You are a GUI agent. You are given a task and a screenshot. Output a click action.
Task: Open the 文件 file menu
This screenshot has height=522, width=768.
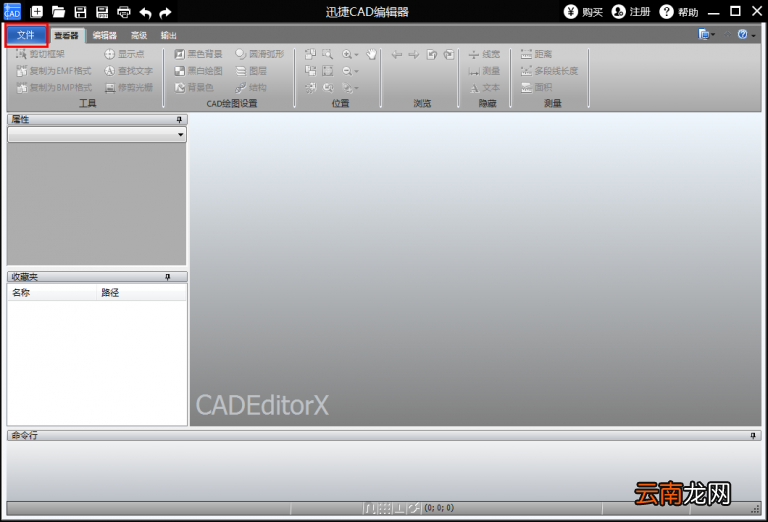pyautogui.click(x=26, y=35)
